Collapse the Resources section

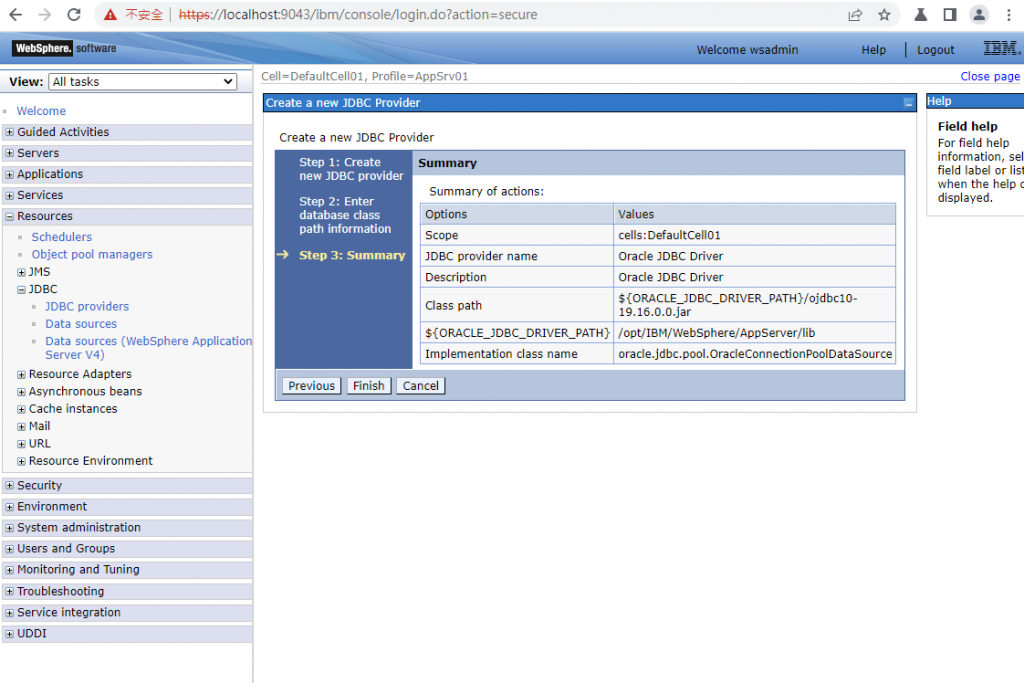click(9, 216)
